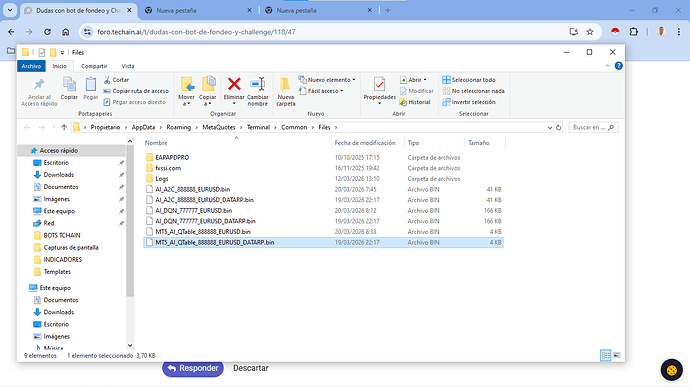Image resolution: width=690 pixels, height=387 pixels.
Task: Click Invertir selección
Action: tap(469, 102)
